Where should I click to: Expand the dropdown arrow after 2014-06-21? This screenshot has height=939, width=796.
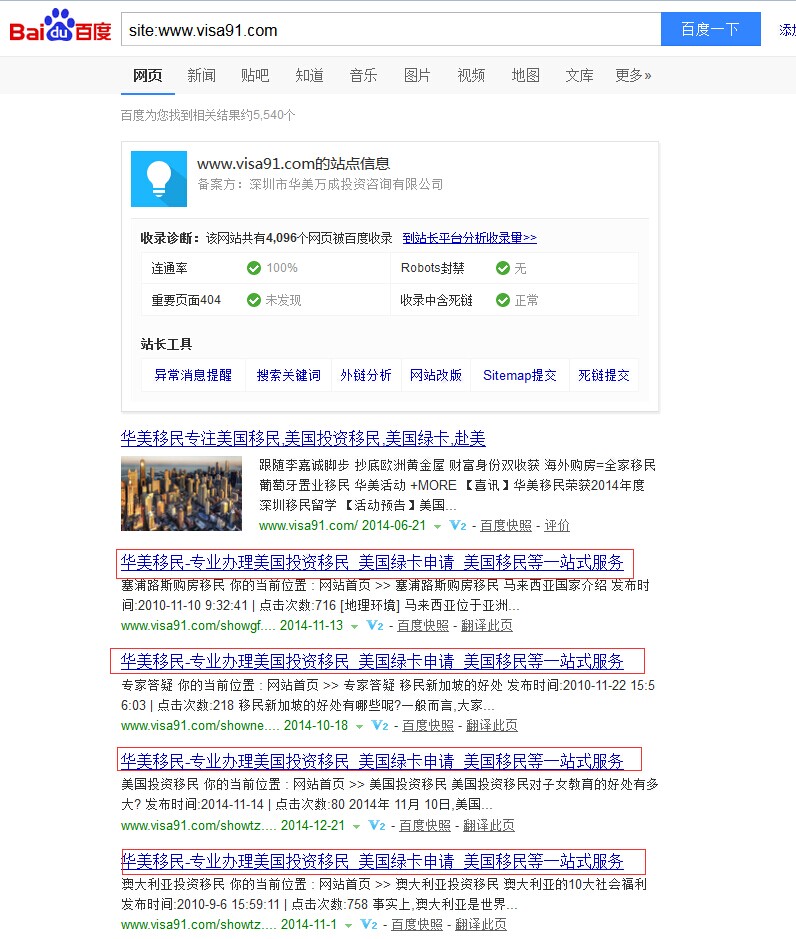click(x=438, y=526)
